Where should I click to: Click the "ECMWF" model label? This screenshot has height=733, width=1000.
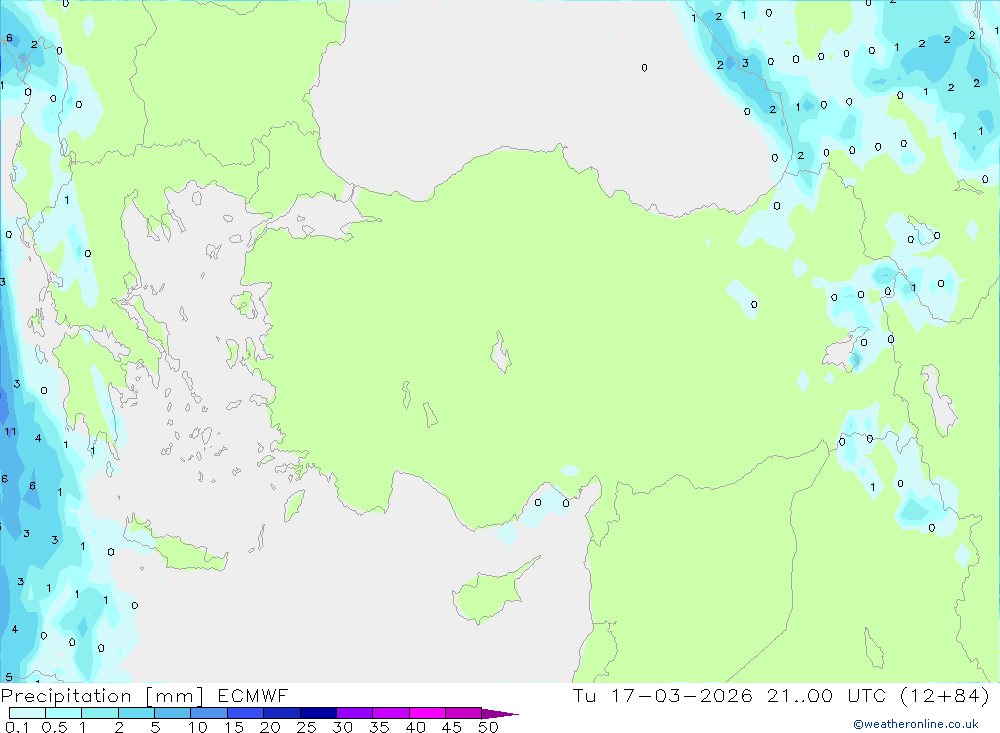pyautogui.click(x=253, y=696)
